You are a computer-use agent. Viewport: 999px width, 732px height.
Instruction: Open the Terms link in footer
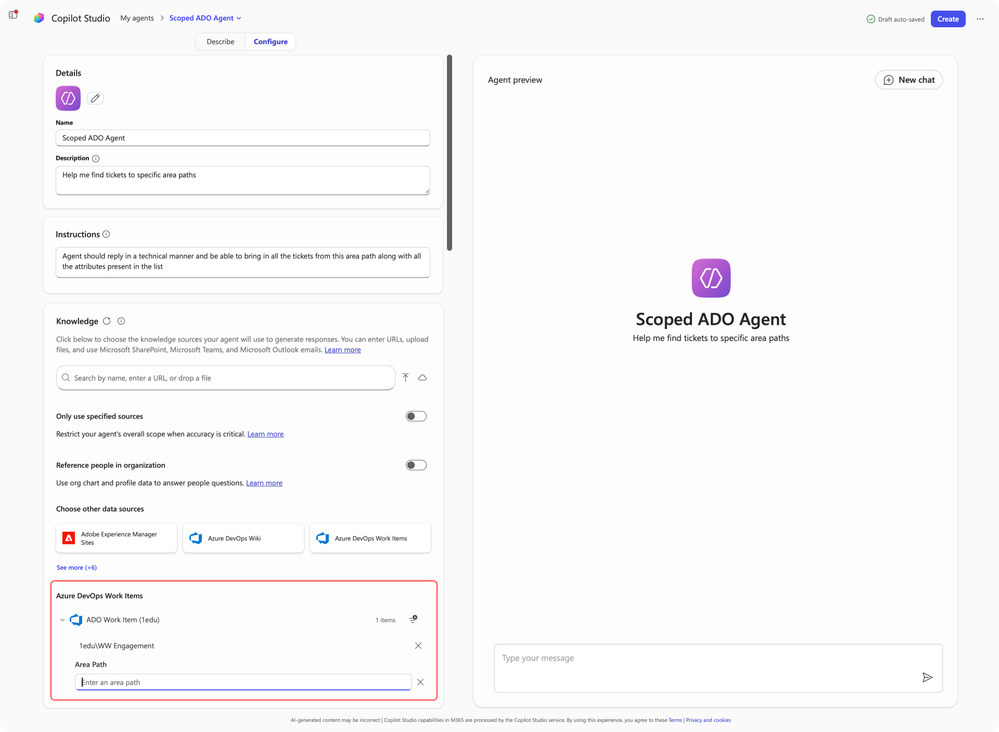675,721
